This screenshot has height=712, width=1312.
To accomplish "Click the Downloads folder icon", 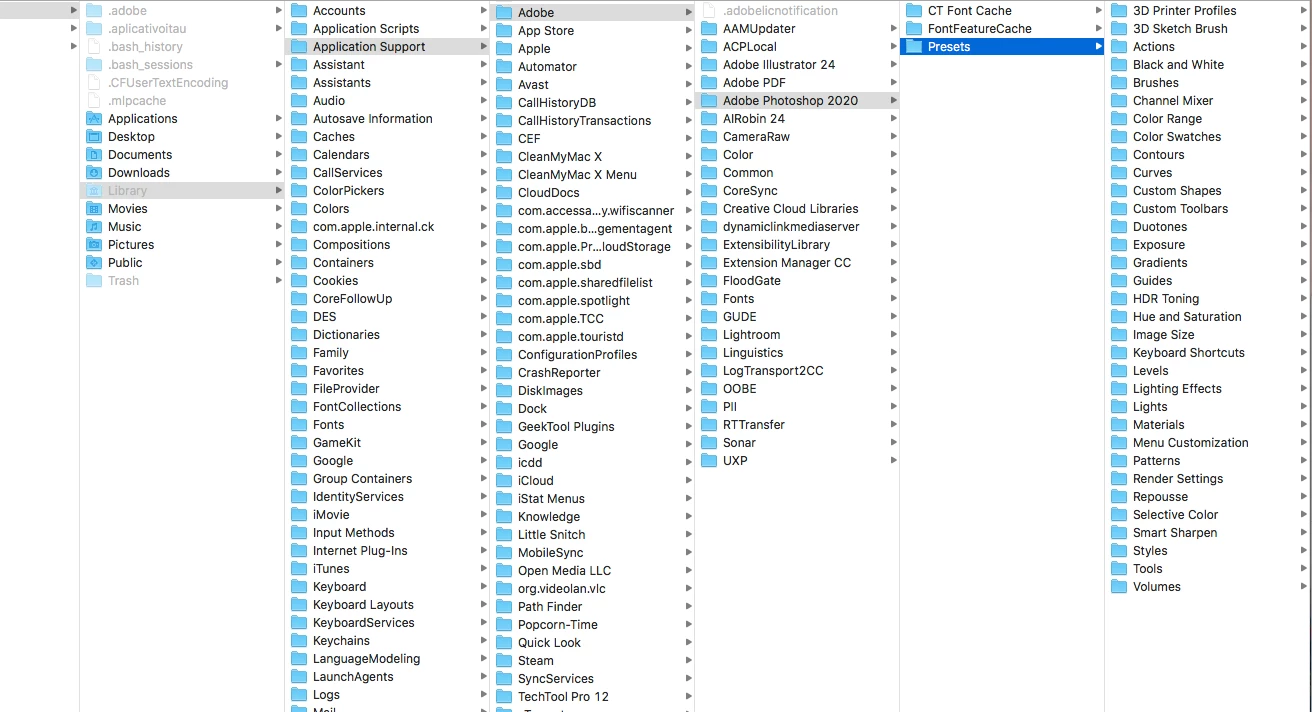I will 94,173.
